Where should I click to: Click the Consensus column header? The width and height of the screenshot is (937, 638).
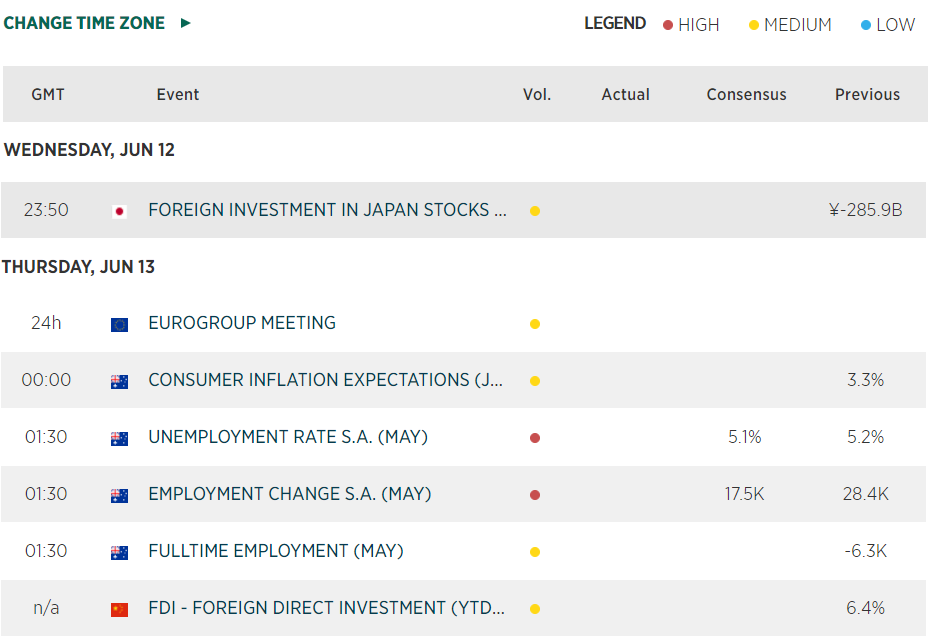pos(746,95)
